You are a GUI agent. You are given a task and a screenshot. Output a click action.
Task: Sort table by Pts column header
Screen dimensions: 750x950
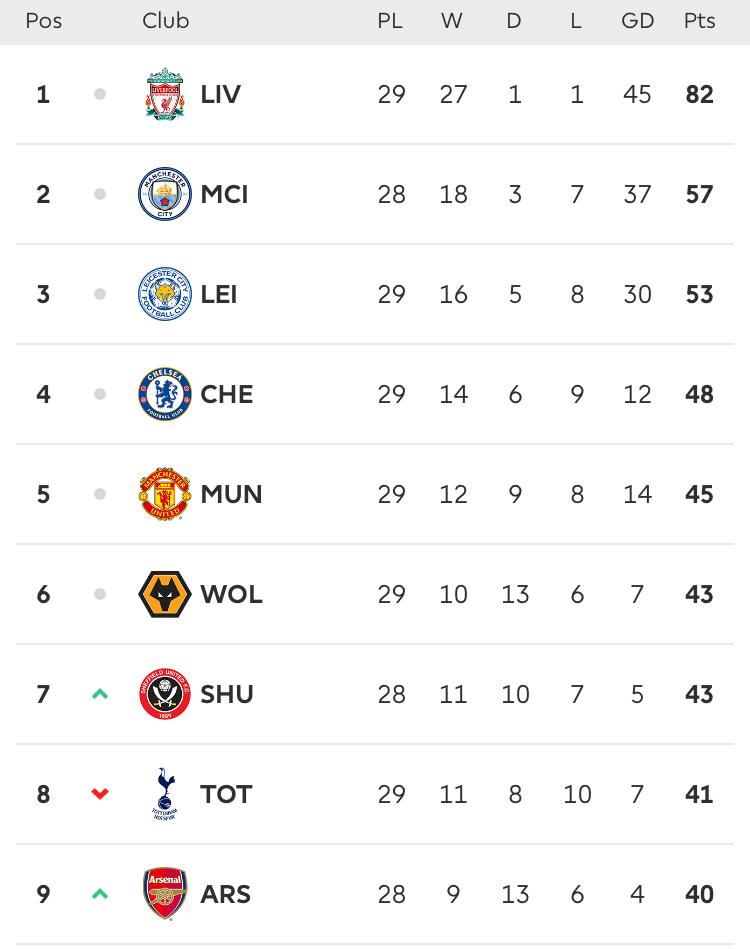pos(699,21)
